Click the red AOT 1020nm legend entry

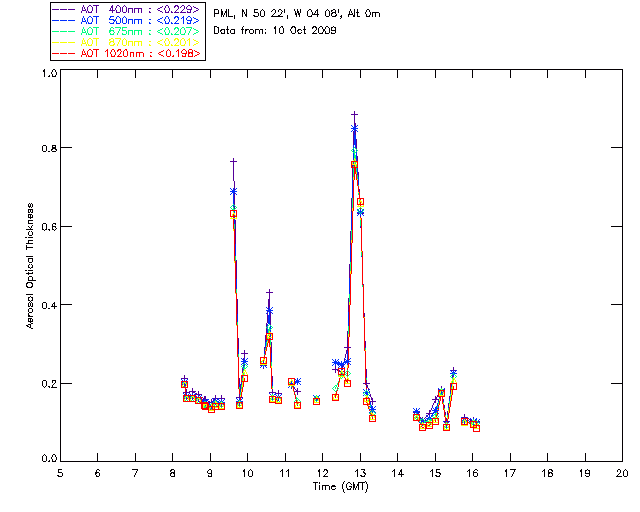[x=140, y=54]
